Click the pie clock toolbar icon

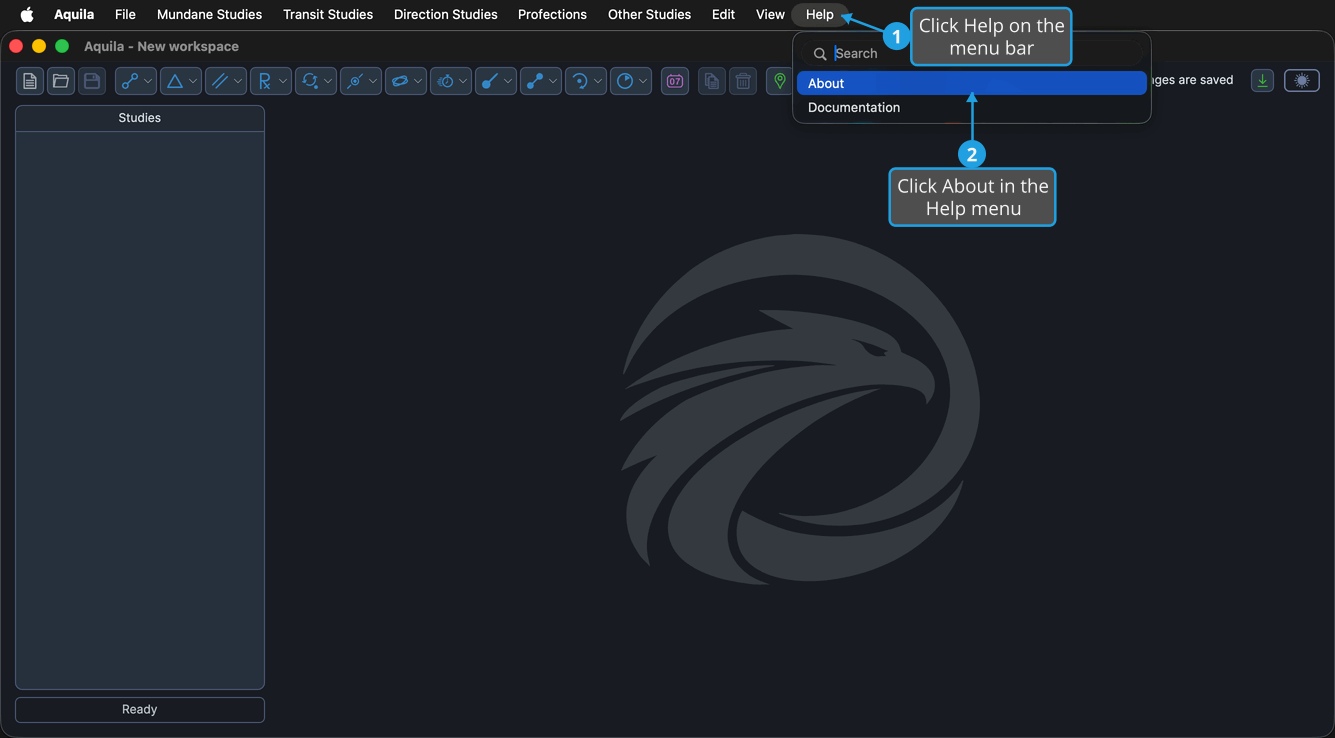tap(624, 81)
